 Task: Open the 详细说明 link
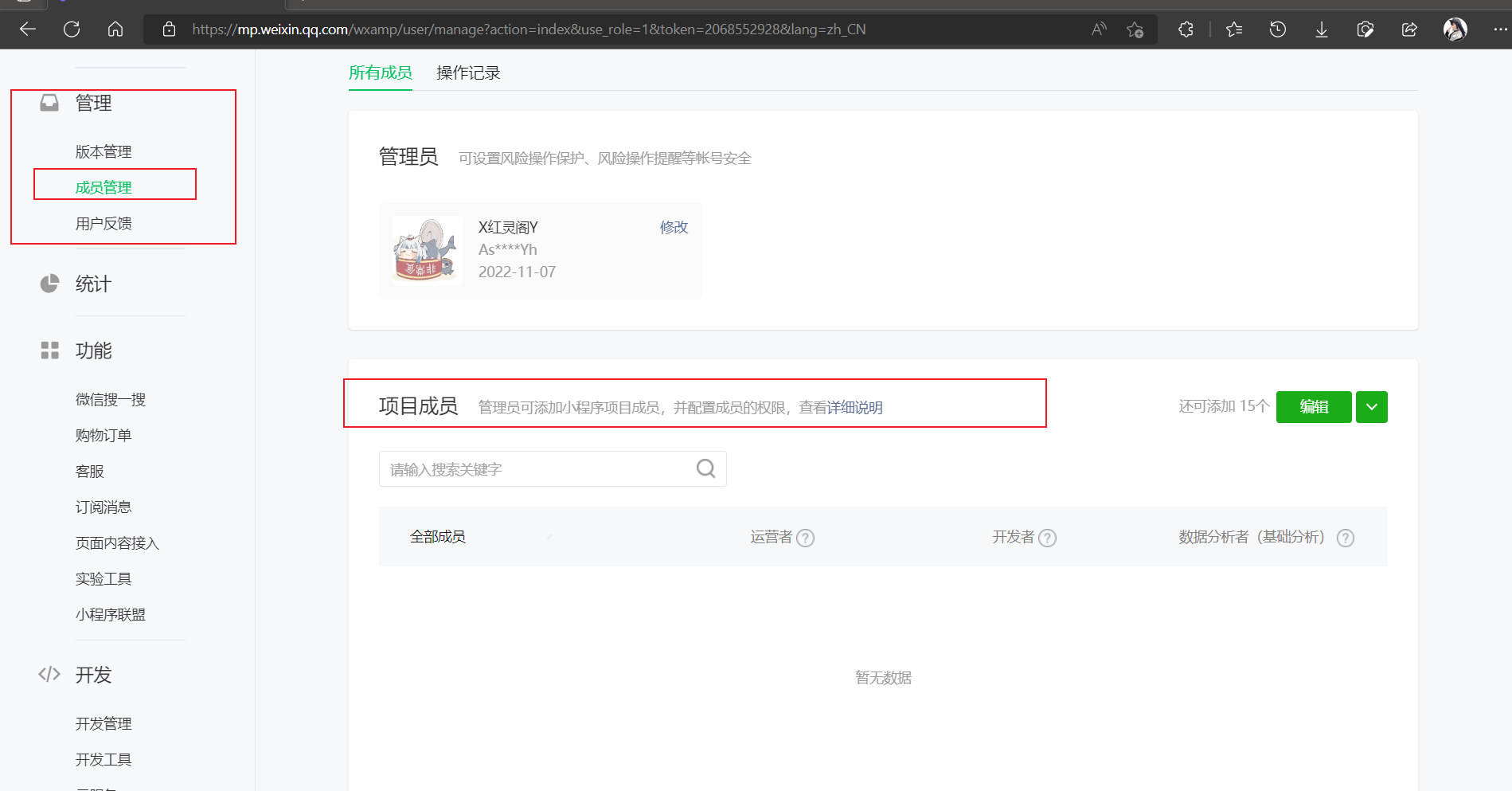coord(854,408)
